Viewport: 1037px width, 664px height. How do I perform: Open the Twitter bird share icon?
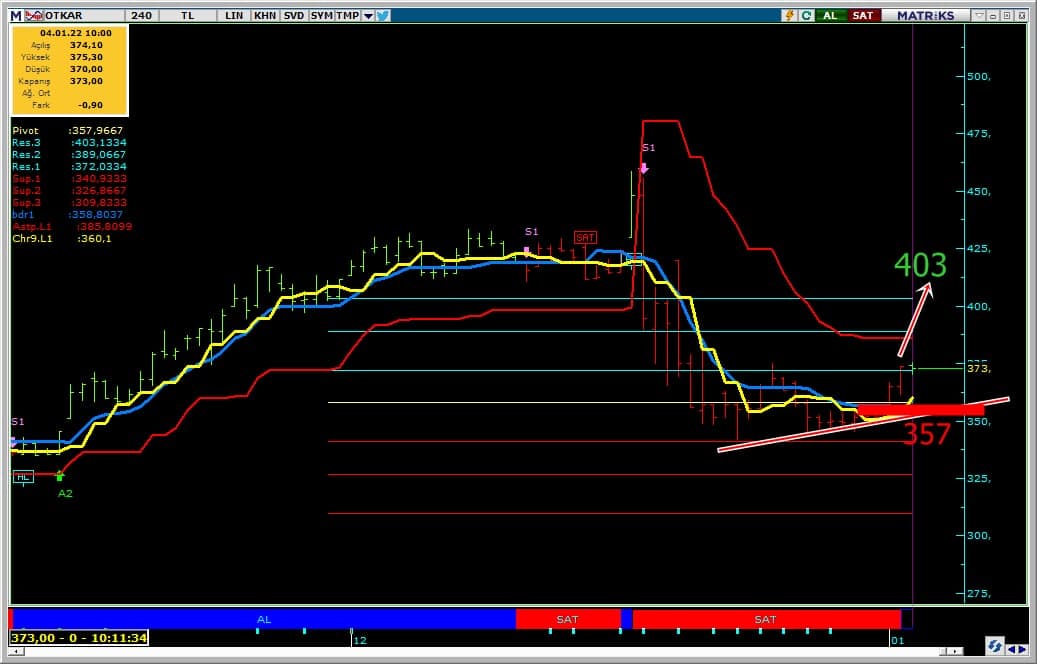pyautogui.click(x=383, y=15)
